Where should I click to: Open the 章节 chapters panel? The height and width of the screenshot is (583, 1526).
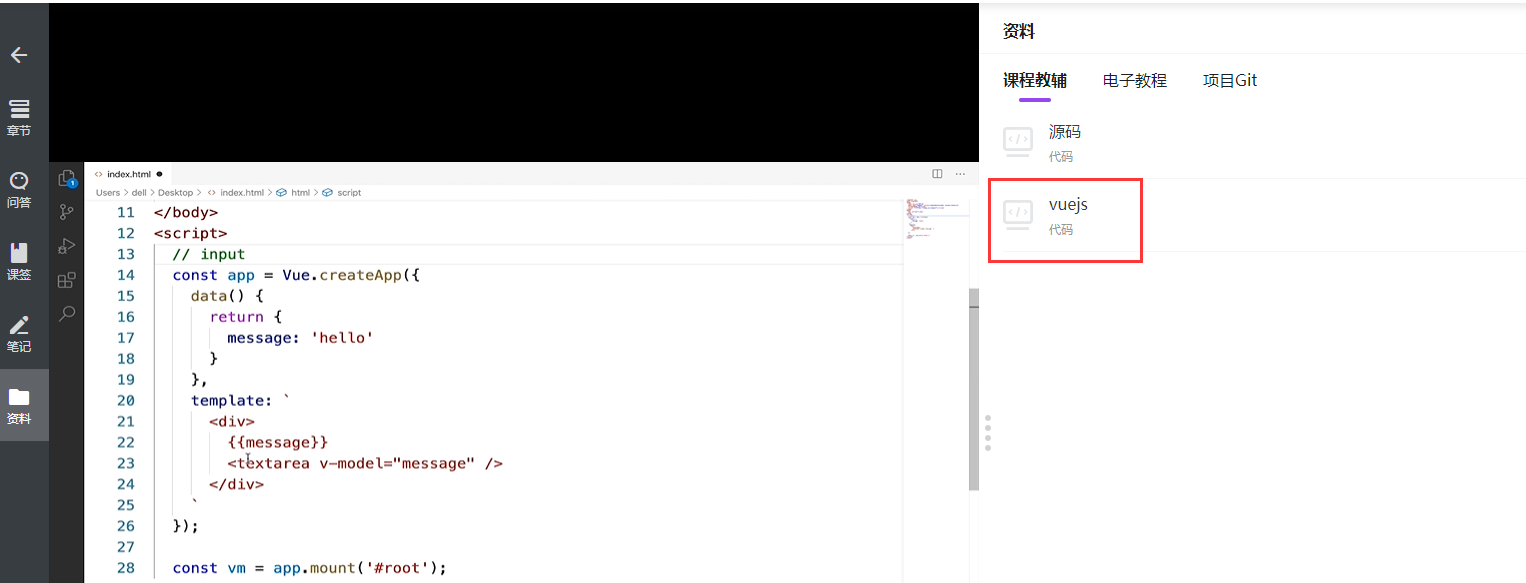19,117
